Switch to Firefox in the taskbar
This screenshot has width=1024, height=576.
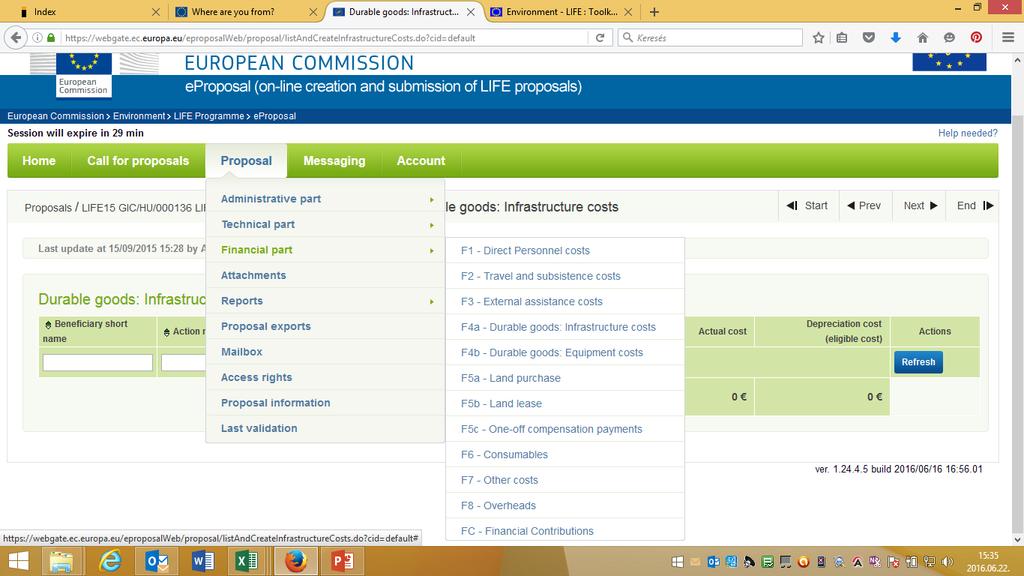296,561
